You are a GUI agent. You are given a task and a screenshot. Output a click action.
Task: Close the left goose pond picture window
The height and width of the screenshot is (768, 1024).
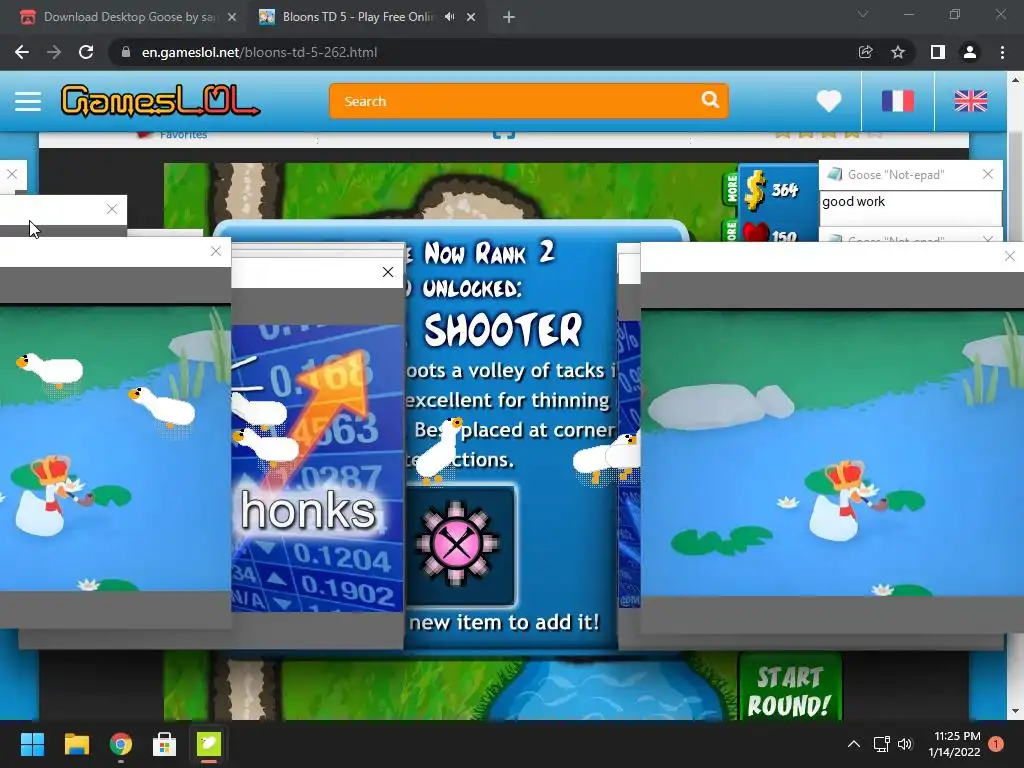coord(216,251)
